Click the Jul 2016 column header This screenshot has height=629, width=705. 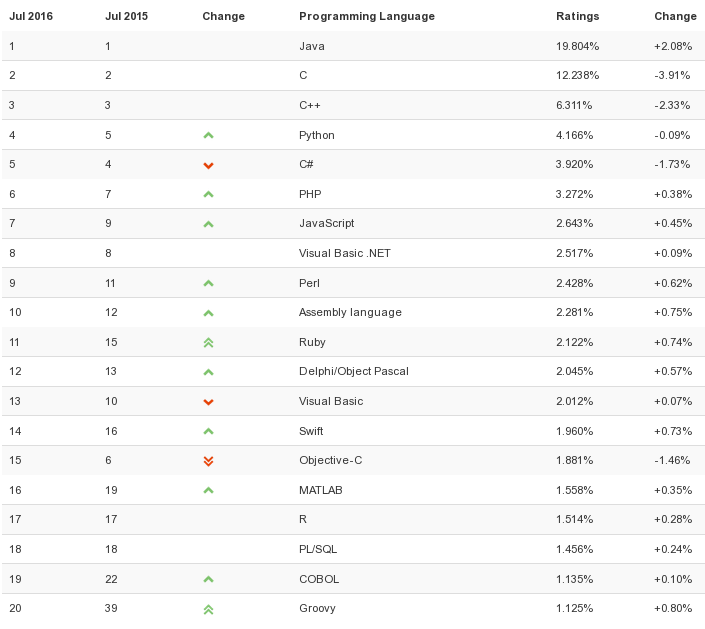click(31, 16)
